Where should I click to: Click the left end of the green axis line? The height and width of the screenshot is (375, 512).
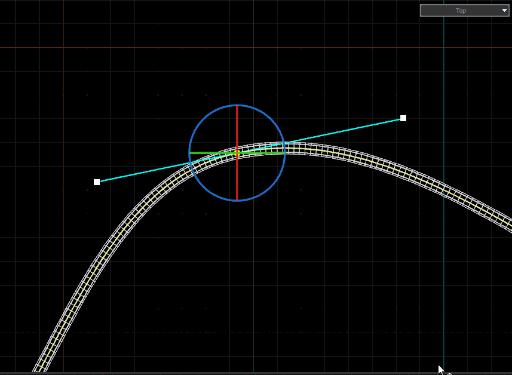point(190,153)
